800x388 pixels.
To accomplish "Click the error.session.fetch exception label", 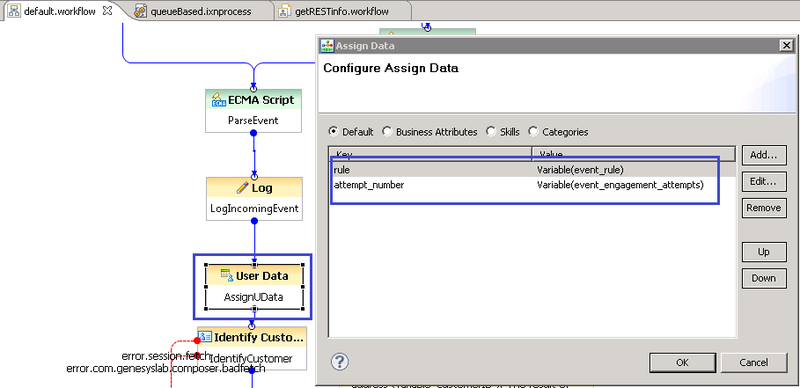I will (x=166, y=355).
